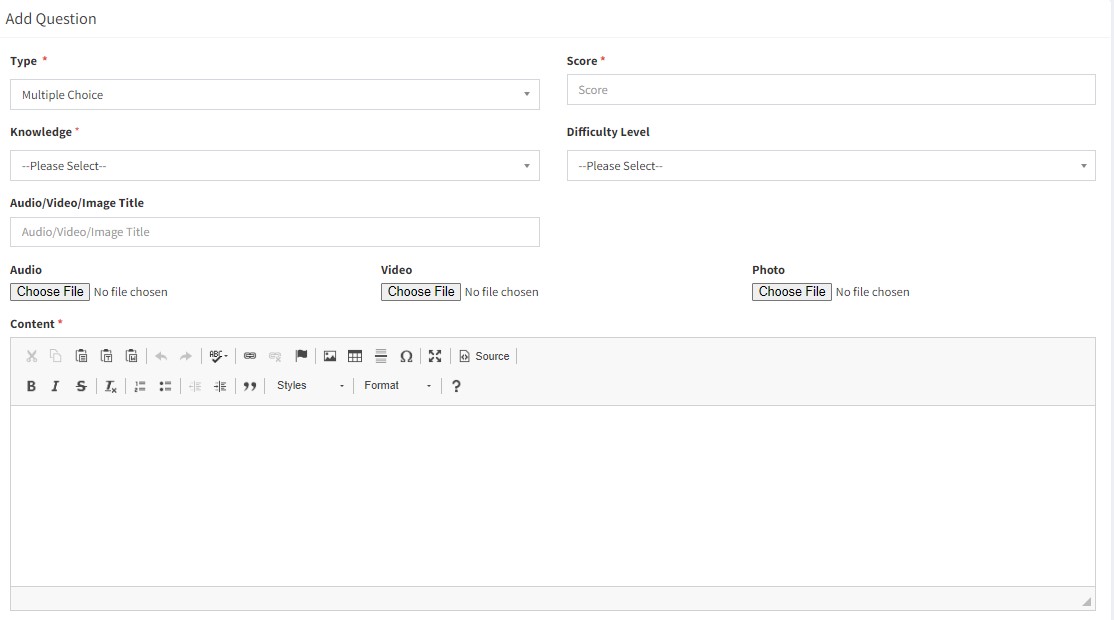Screen dimensions: 1114x620
Task: Toggle Italic text in the editor
Action: 55,386
